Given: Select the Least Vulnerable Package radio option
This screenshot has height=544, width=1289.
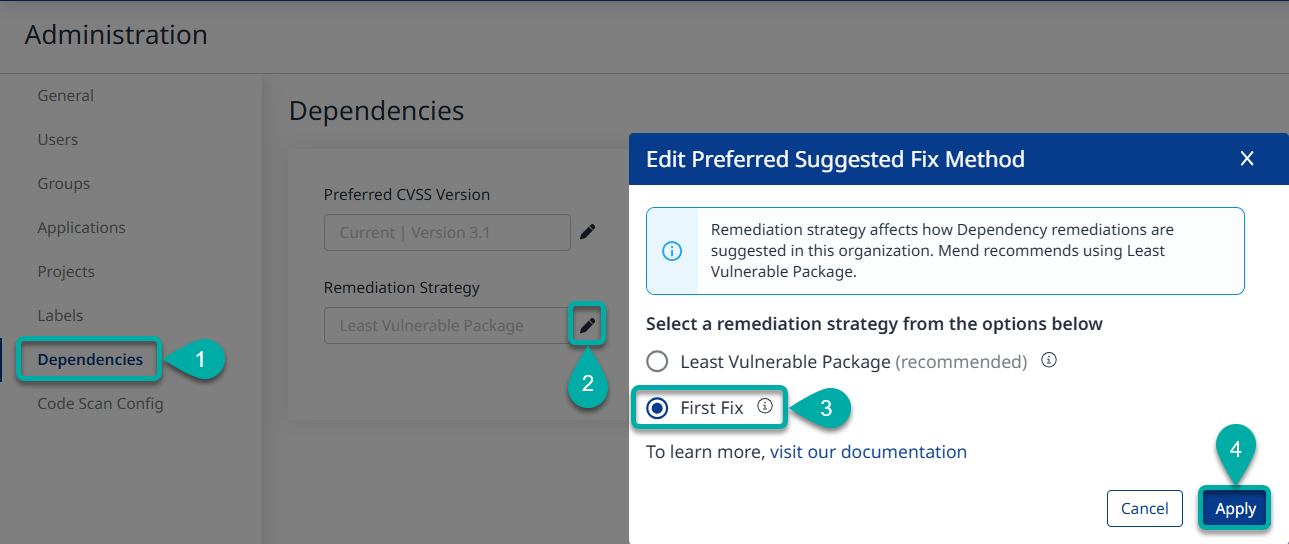Looking at the screenshot, I should point(657,362).
